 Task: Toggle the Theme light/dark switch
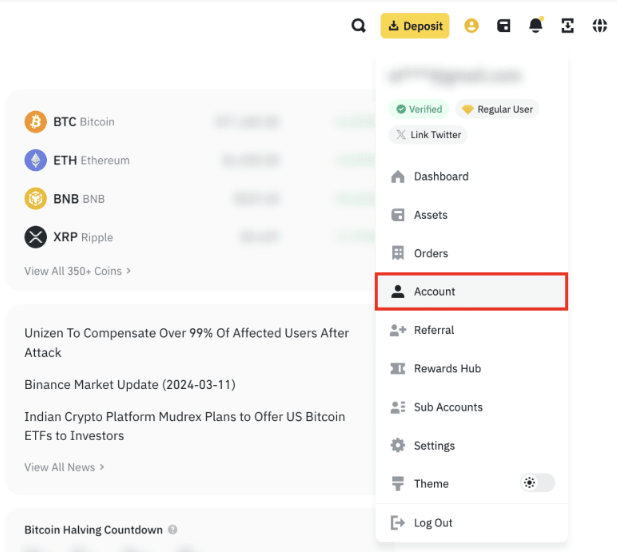[x=538, y=483]
